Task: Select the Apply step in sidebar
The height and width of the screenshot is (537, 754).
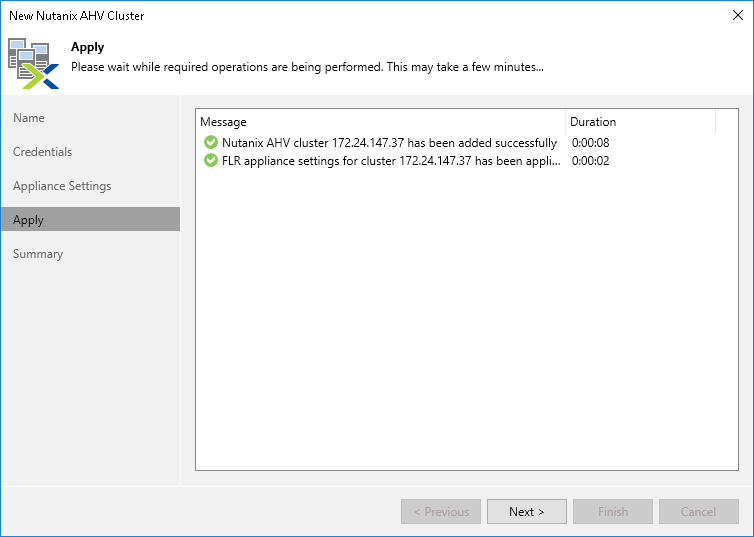Action: tap(90, 220)
